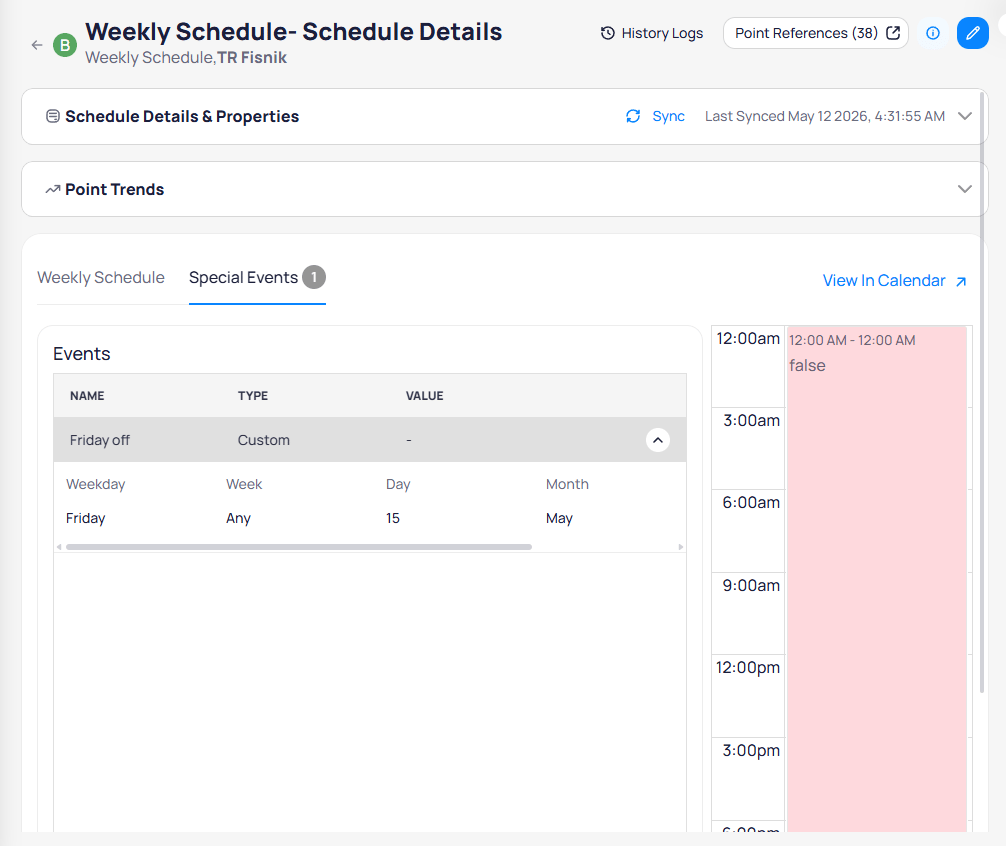Go back using the left arrow icon
This screenshot has height=846, width=1006.
click(x=37, y=45)
